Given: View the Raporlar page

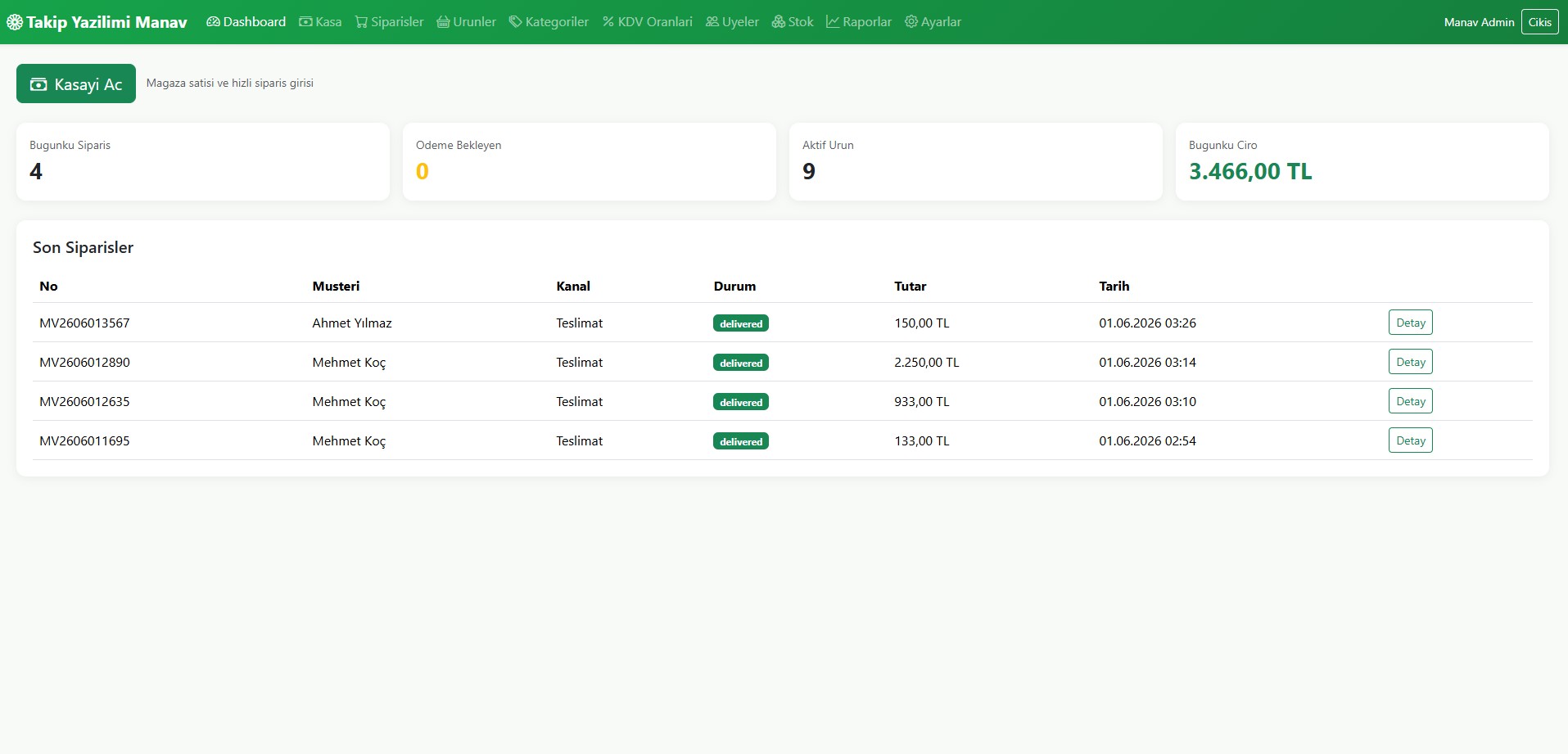Looking at the screenshot, I should tap(859, 22).
